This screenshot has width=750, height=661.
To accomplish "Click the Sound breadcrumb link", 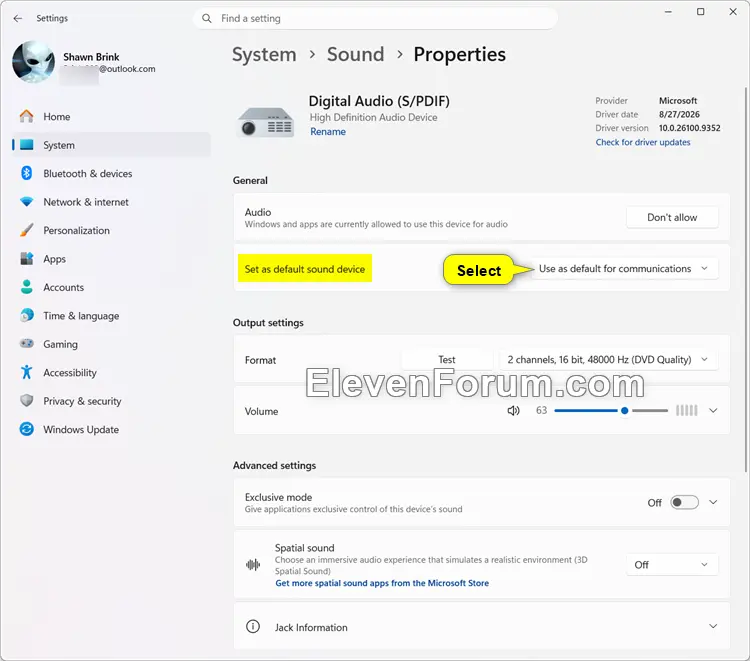I will click(355, 55).
